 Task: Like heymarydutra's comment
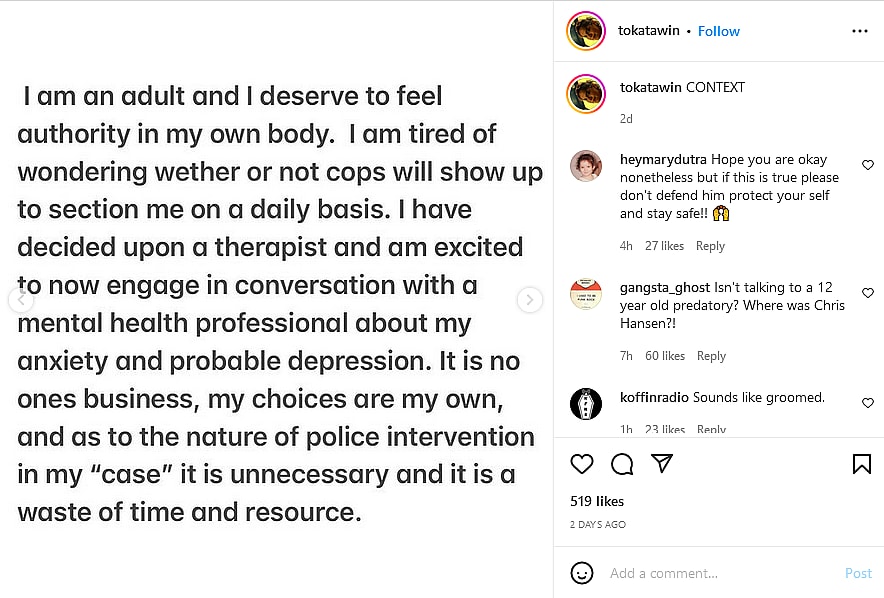pyautogui.click(x=867, y=165)
